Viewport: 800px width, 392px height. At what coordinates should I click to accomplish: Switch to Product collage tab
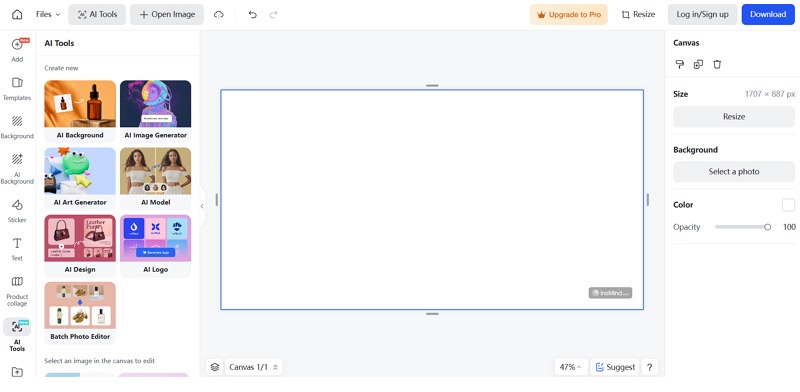17,291
